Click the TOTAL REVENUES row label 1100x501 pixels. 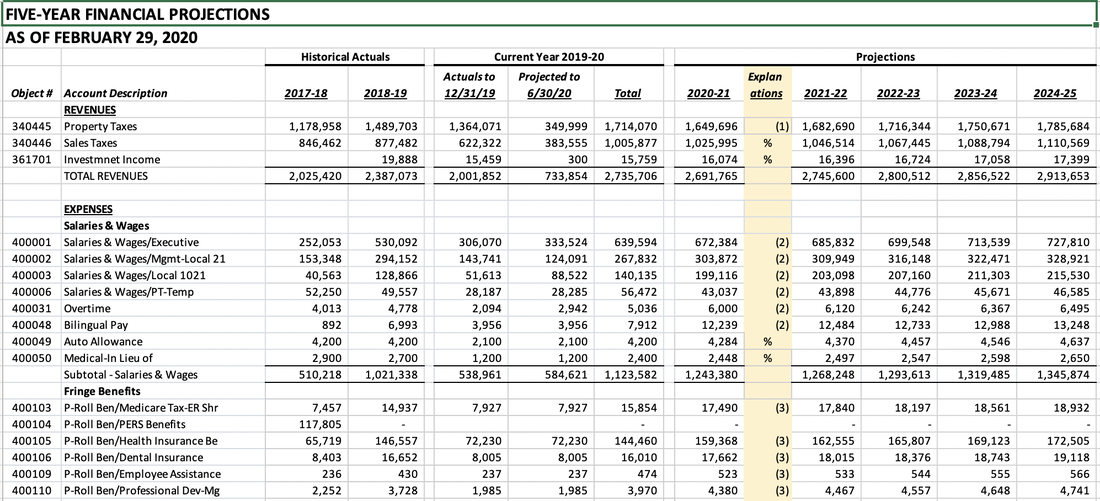(x=106, y=176)
